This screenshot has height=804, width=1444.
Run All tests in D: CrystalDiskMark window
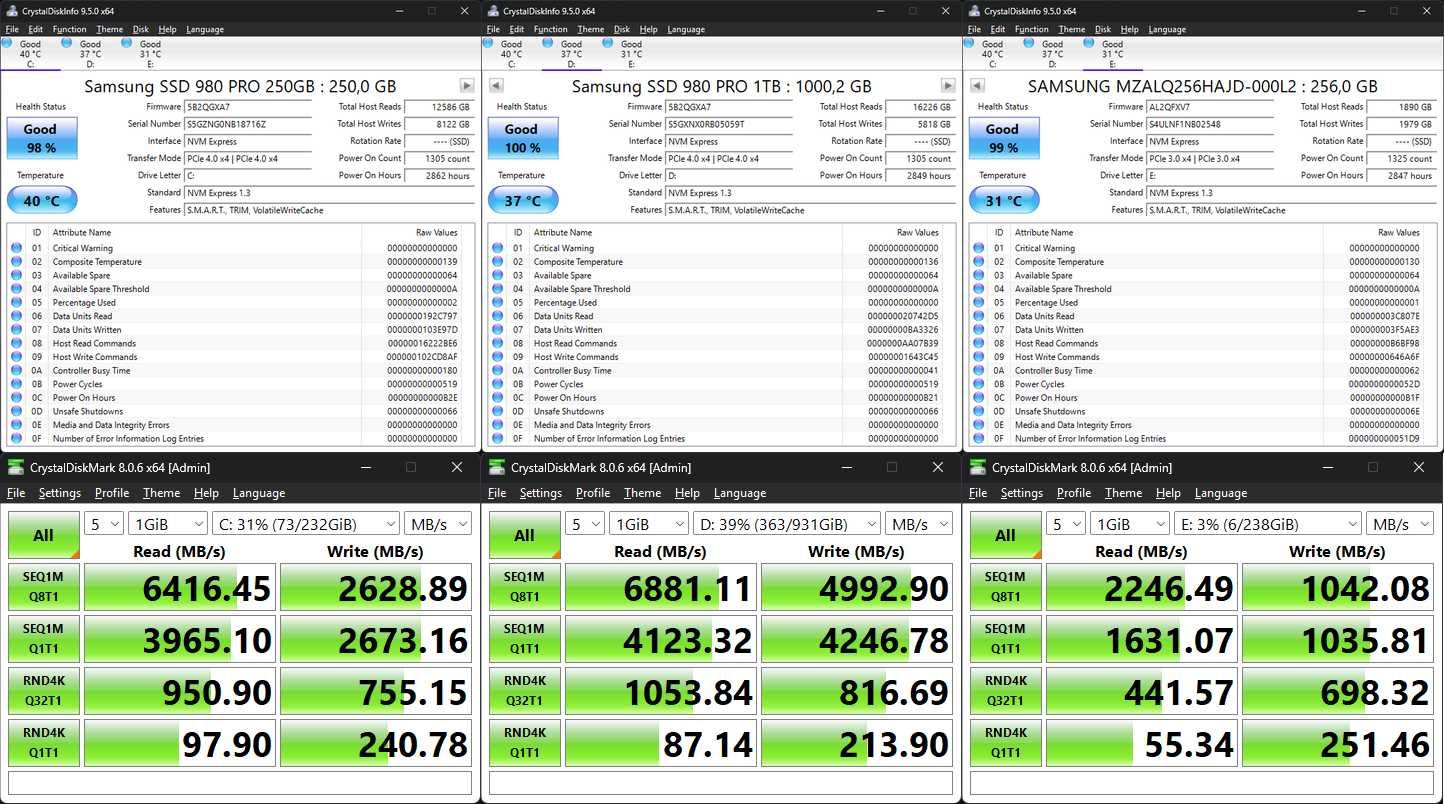click(x=524, y=535)
